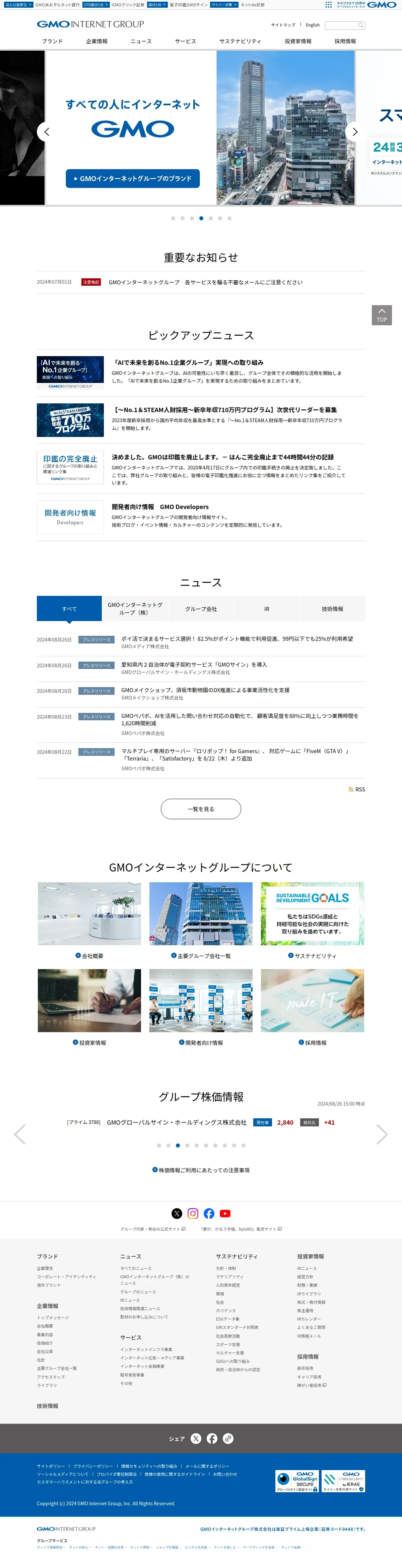Click the GMO Internet Group header logo
This screenshot has width=402, height=1568.
(x=90, y=24)
